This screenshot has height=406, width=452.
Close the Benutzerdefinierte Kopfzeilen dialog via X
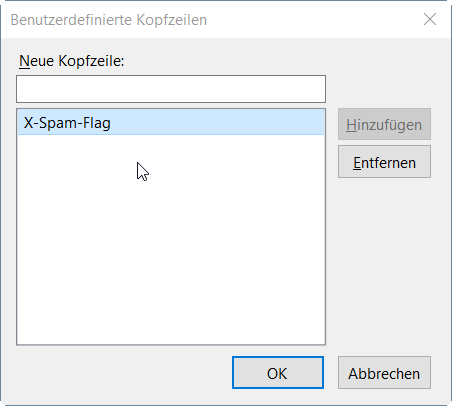coord(430,19)
